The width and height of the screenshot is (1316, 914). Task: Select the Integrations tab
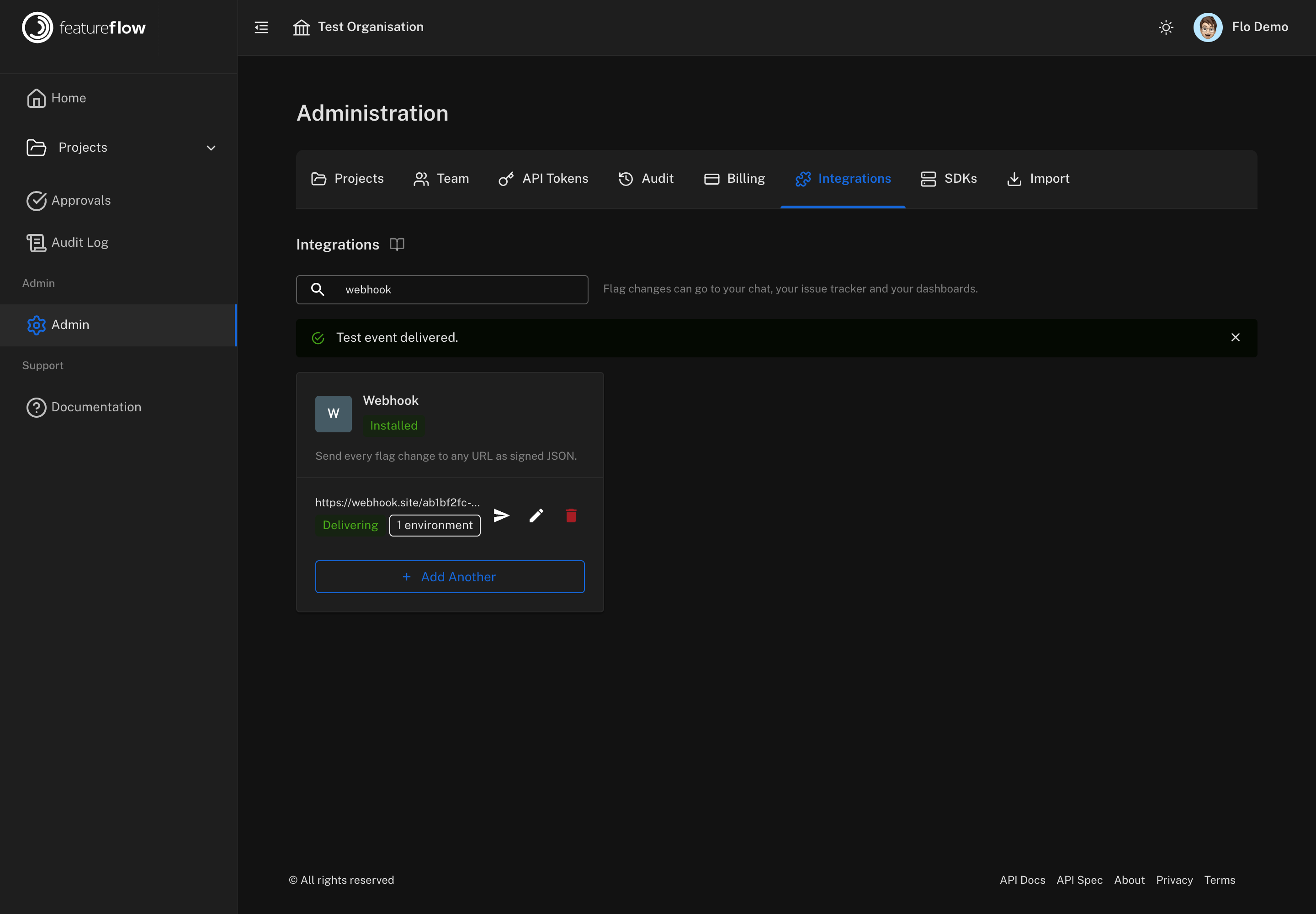click(x=843, y=179)
